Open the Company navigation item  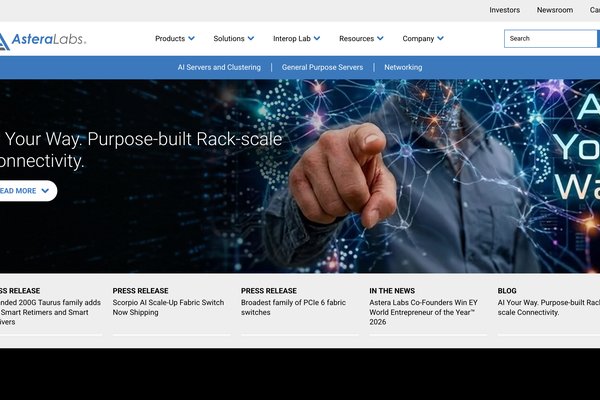(418, 38)
